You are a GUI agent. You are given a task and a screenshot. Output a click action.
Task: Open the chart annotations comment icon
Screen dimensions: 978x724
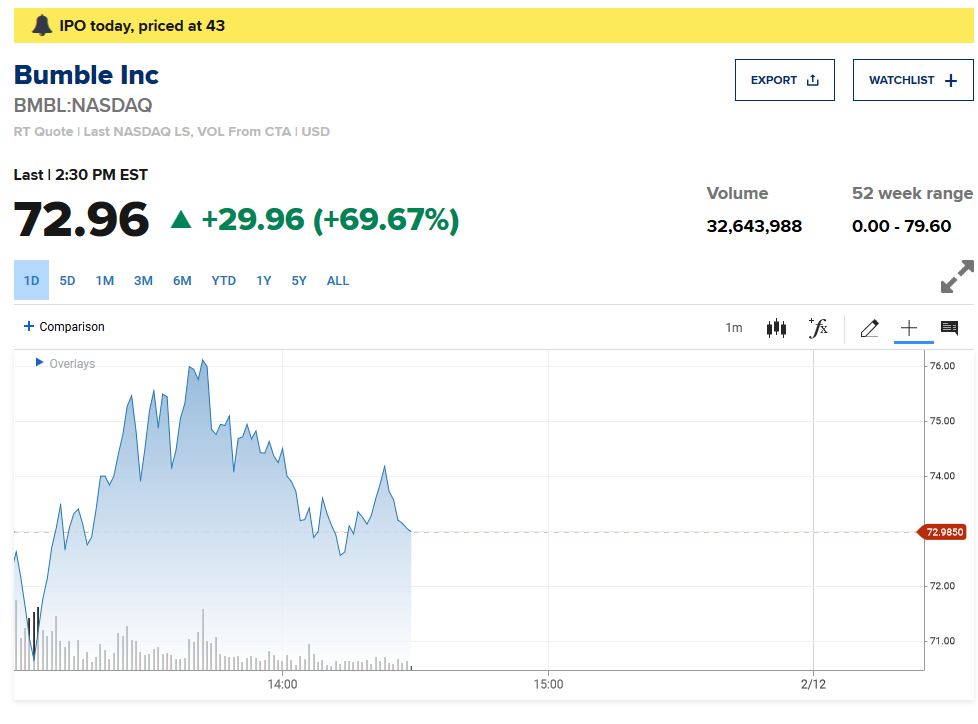point(949,328)
